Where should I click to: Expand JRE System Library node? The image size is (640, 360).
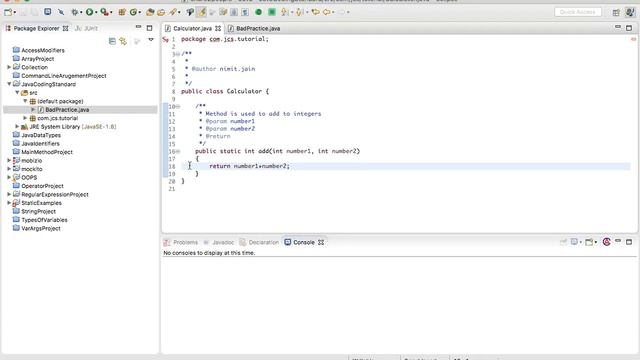click(x=17, y=127)
